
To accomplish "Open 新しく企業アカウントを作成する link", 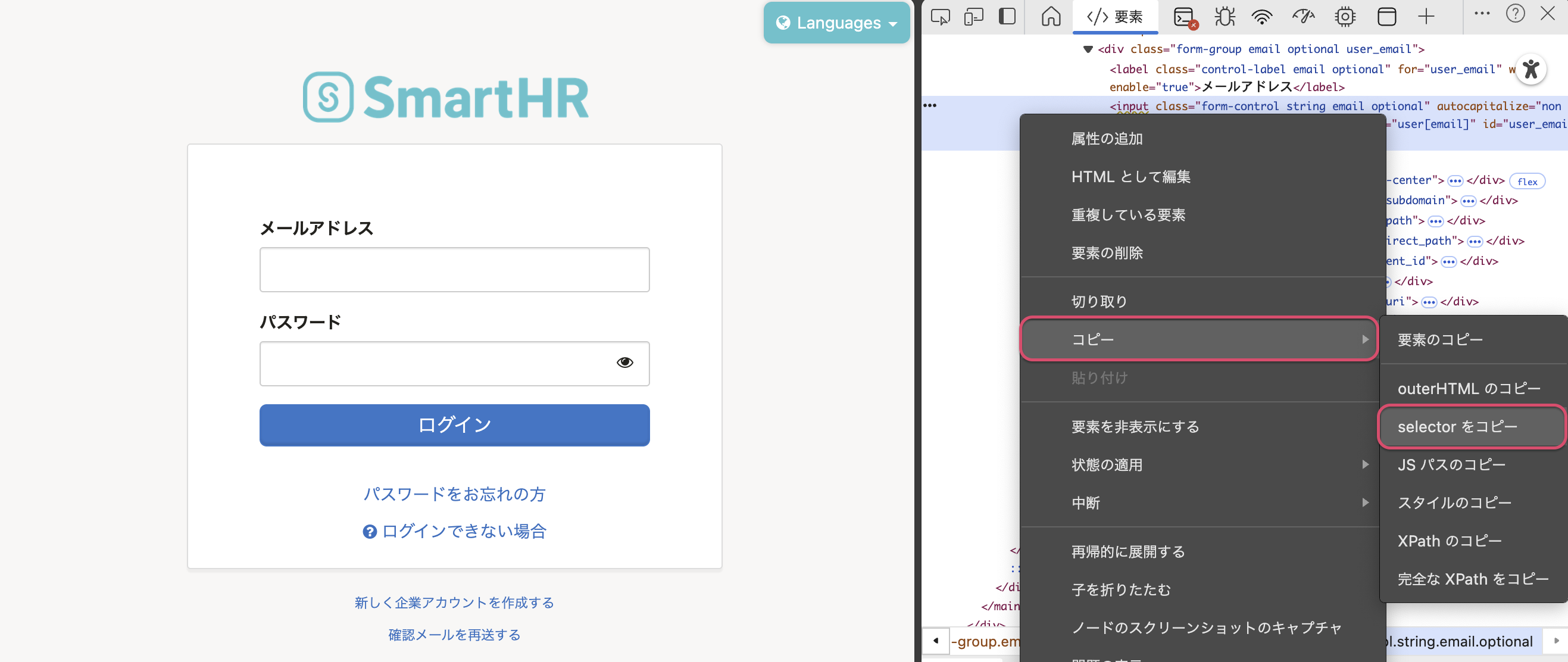I will (x=454, y=602).
